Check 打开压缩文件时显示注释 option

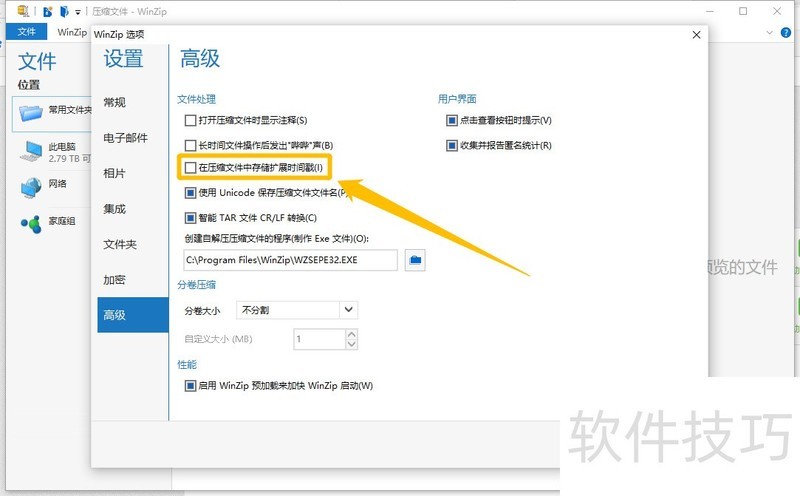tap(191, 120)
